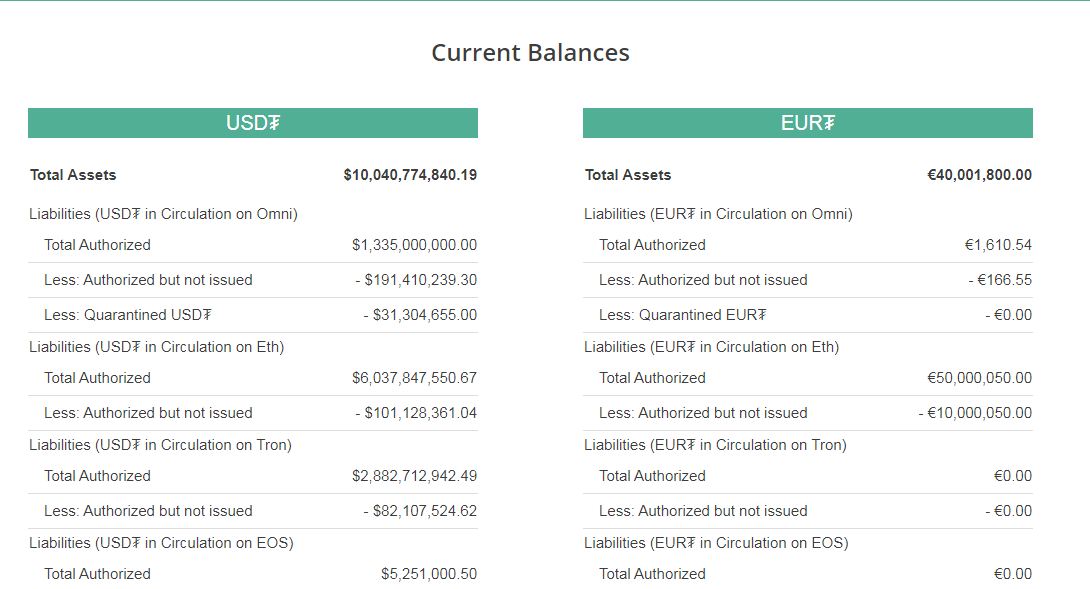Select Liabilities USD₮ in Circulation on Eth
1090x589 pixels.
tap(156, 347)
